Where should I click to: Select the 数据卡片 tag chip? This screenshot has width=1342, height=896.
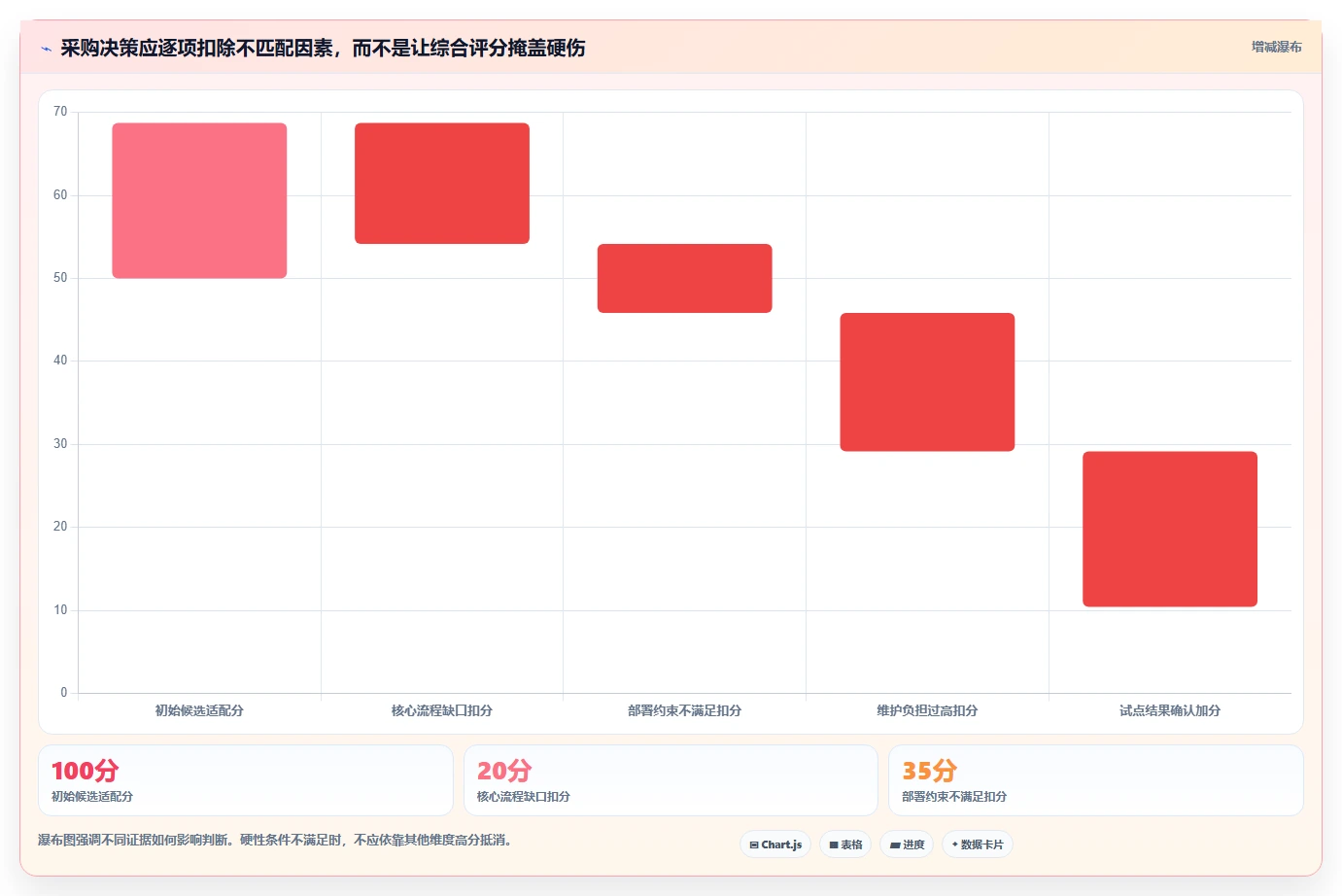tap(978, 844)
